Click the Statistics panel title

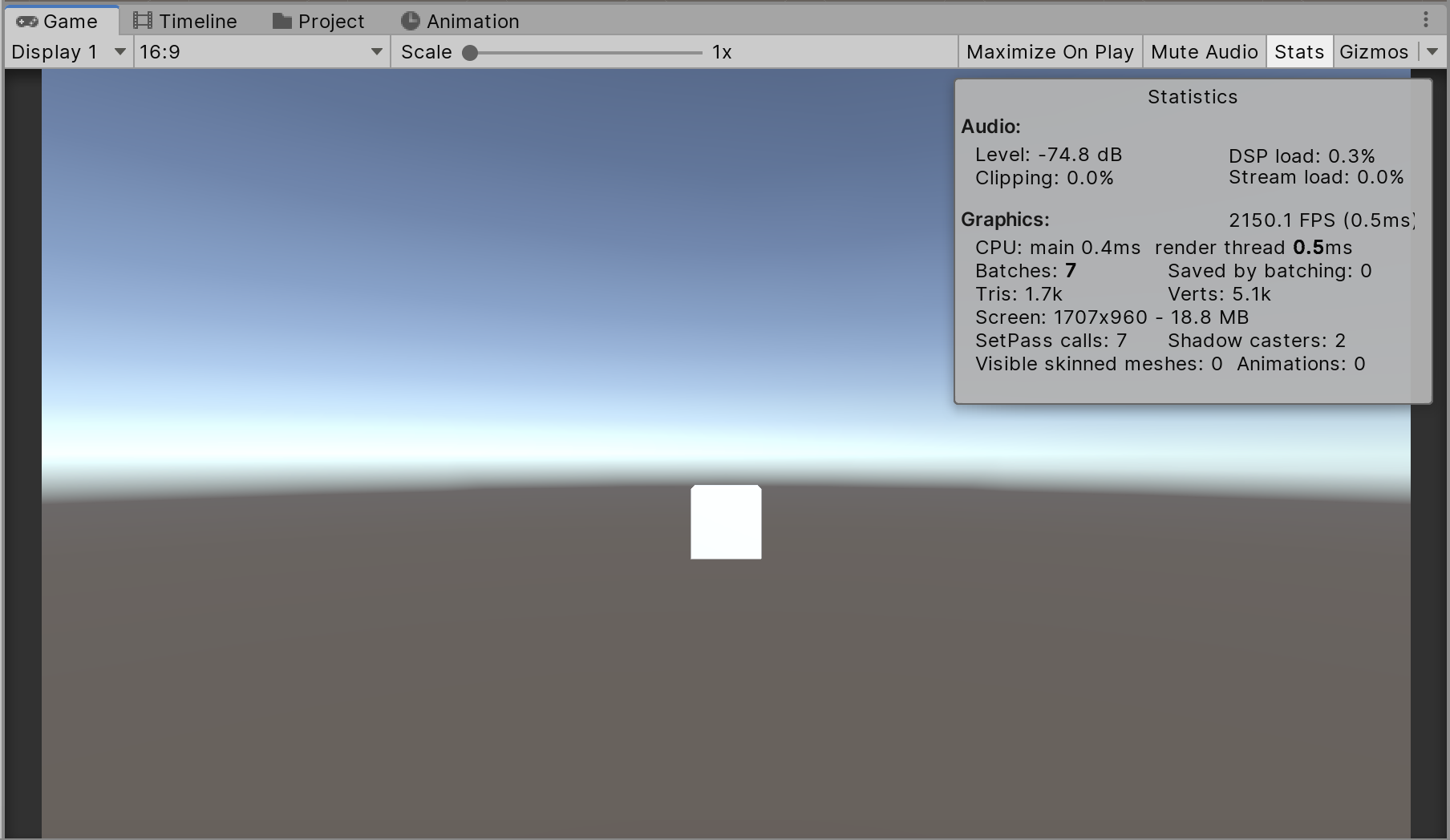pyautogui.click(x=1192, y=97)
